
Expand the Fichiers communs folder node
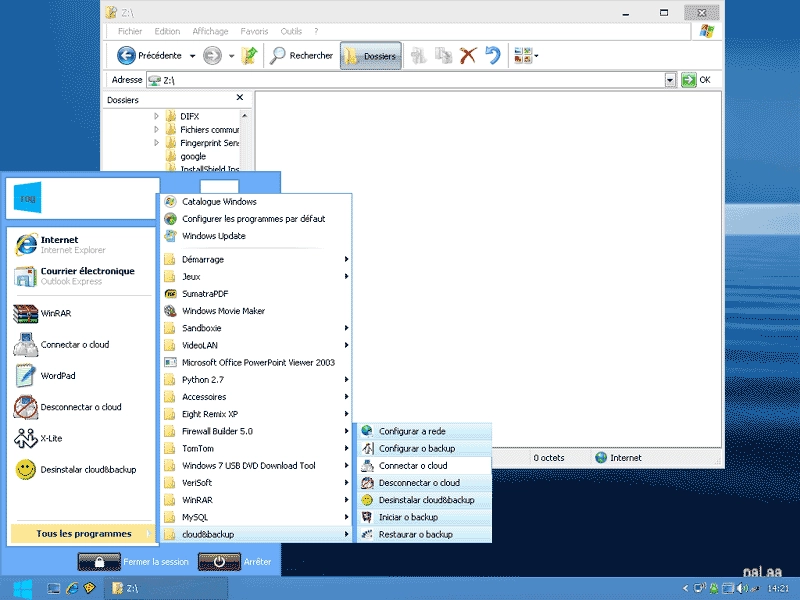click(156, 129)
